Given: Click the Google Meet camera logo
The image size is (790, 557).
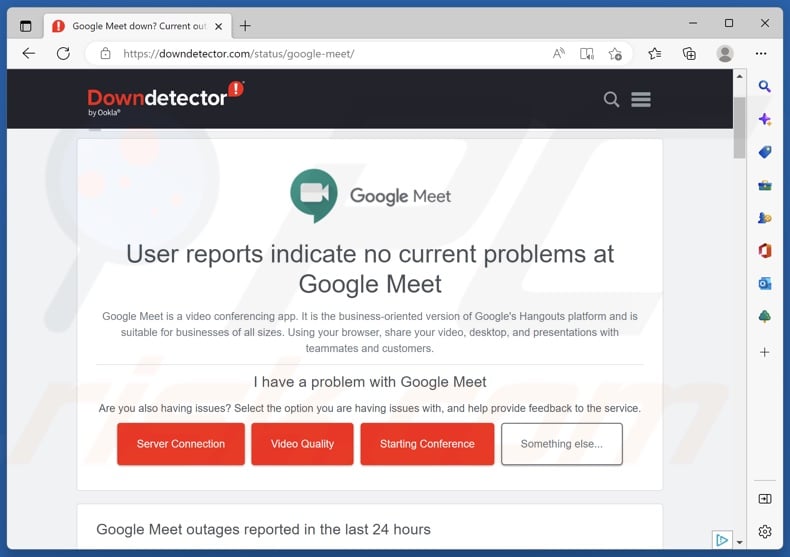Looking at the screenshot, I should (x=314, y=195).
